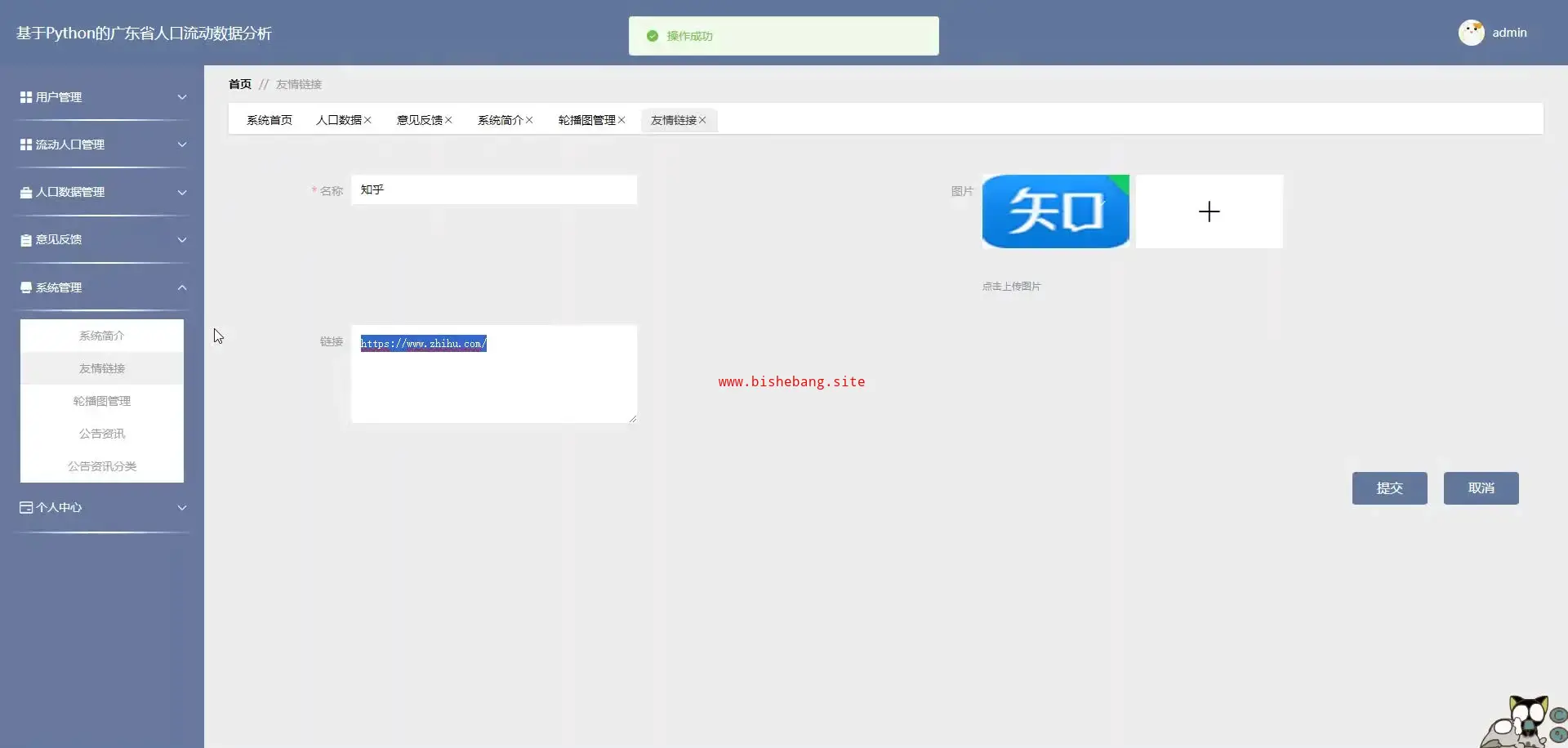Click the 流动人口管理 menu label
This screenshot has height=748, width=1568.
pyautogui.click(x=70, y=145)
